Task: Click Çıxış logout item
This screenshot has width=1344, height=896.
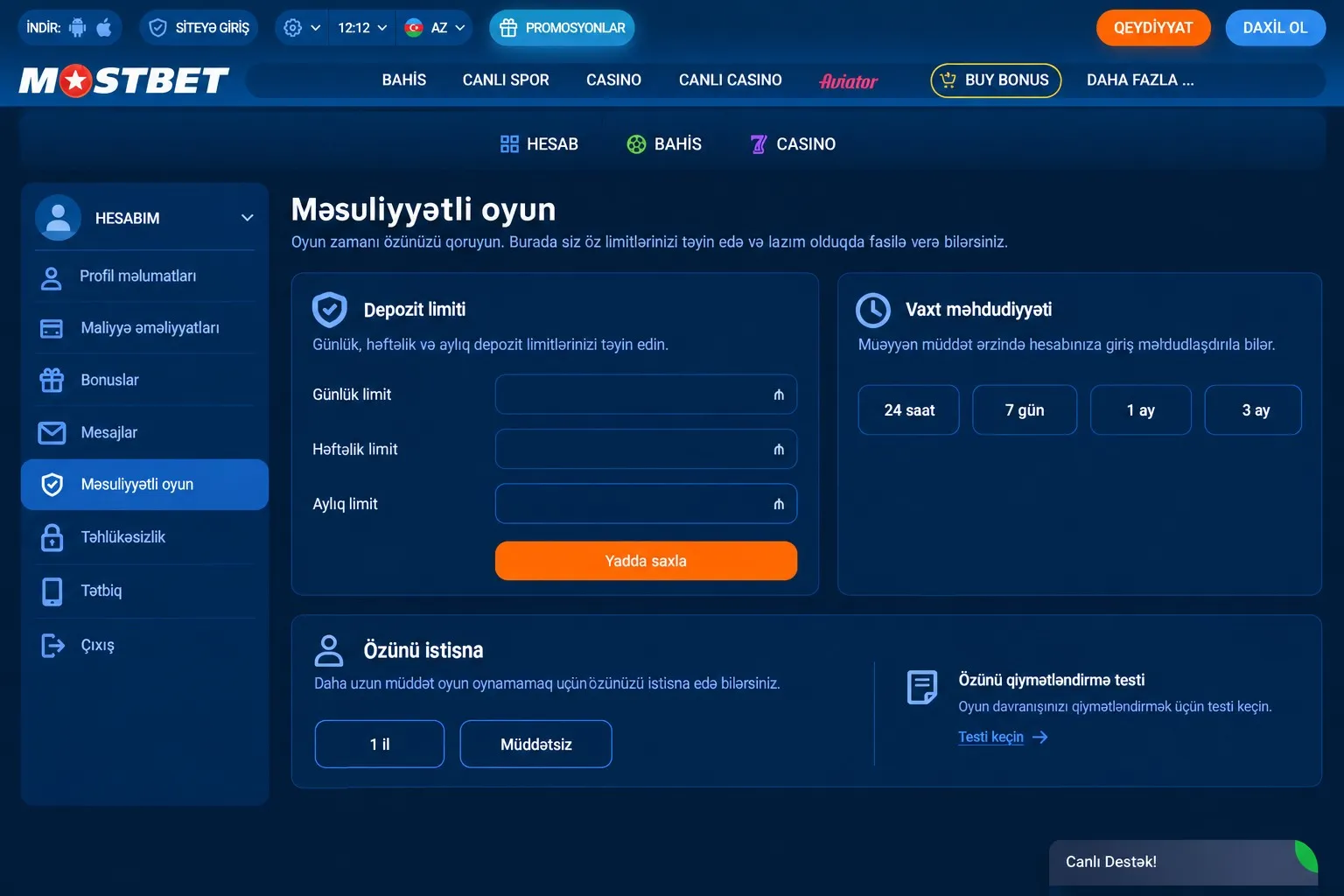Action: click(145, 645)
